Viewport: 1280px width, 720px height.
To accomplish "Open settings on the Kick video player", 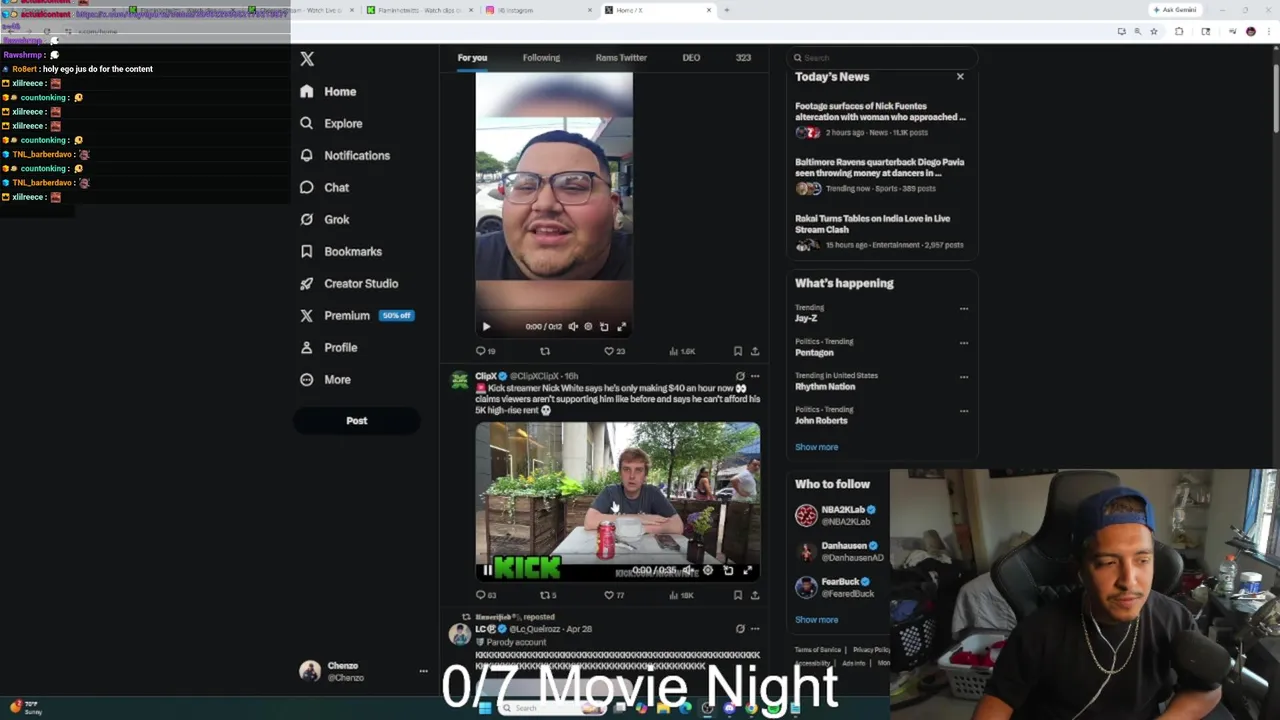I will tap(708, 570).
